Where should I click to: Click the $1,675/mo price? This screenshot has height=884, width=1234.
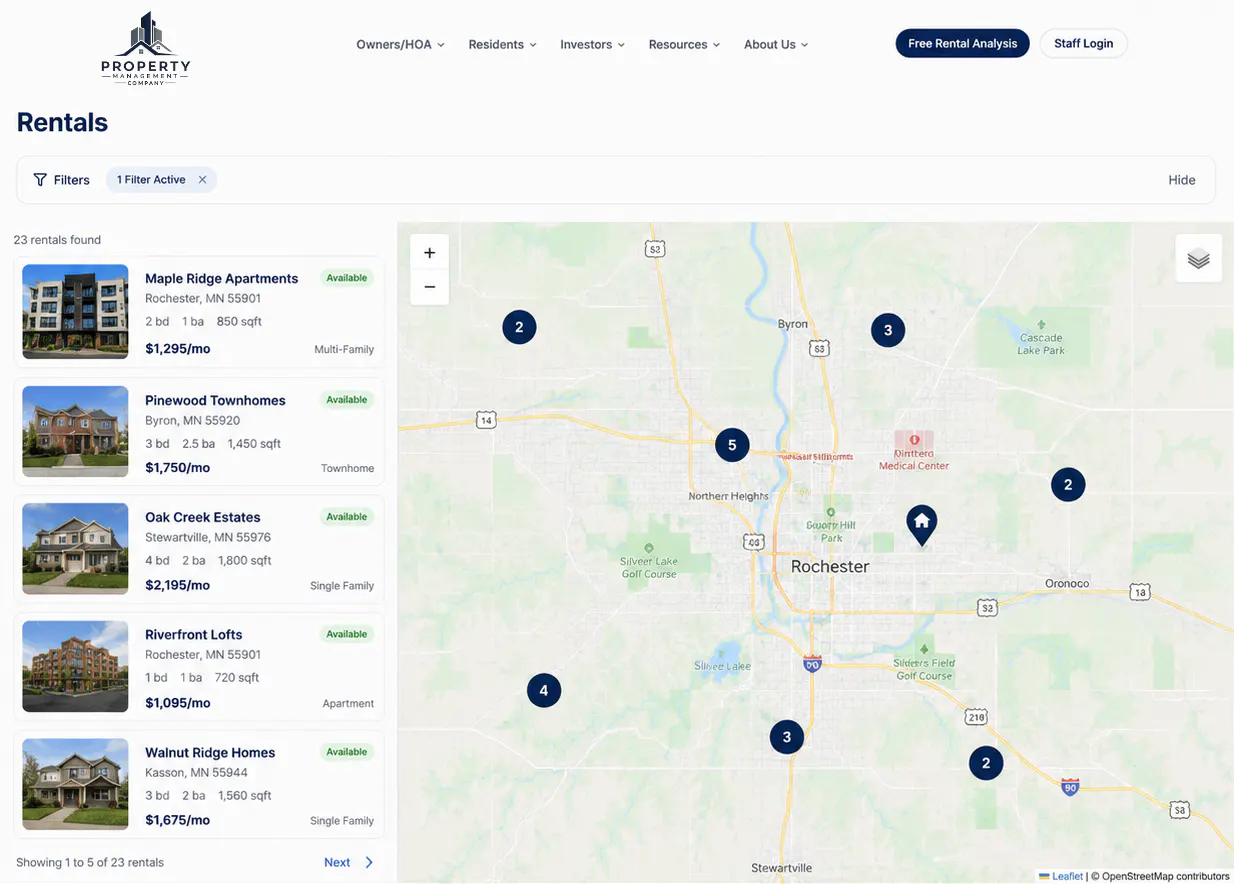177,820
